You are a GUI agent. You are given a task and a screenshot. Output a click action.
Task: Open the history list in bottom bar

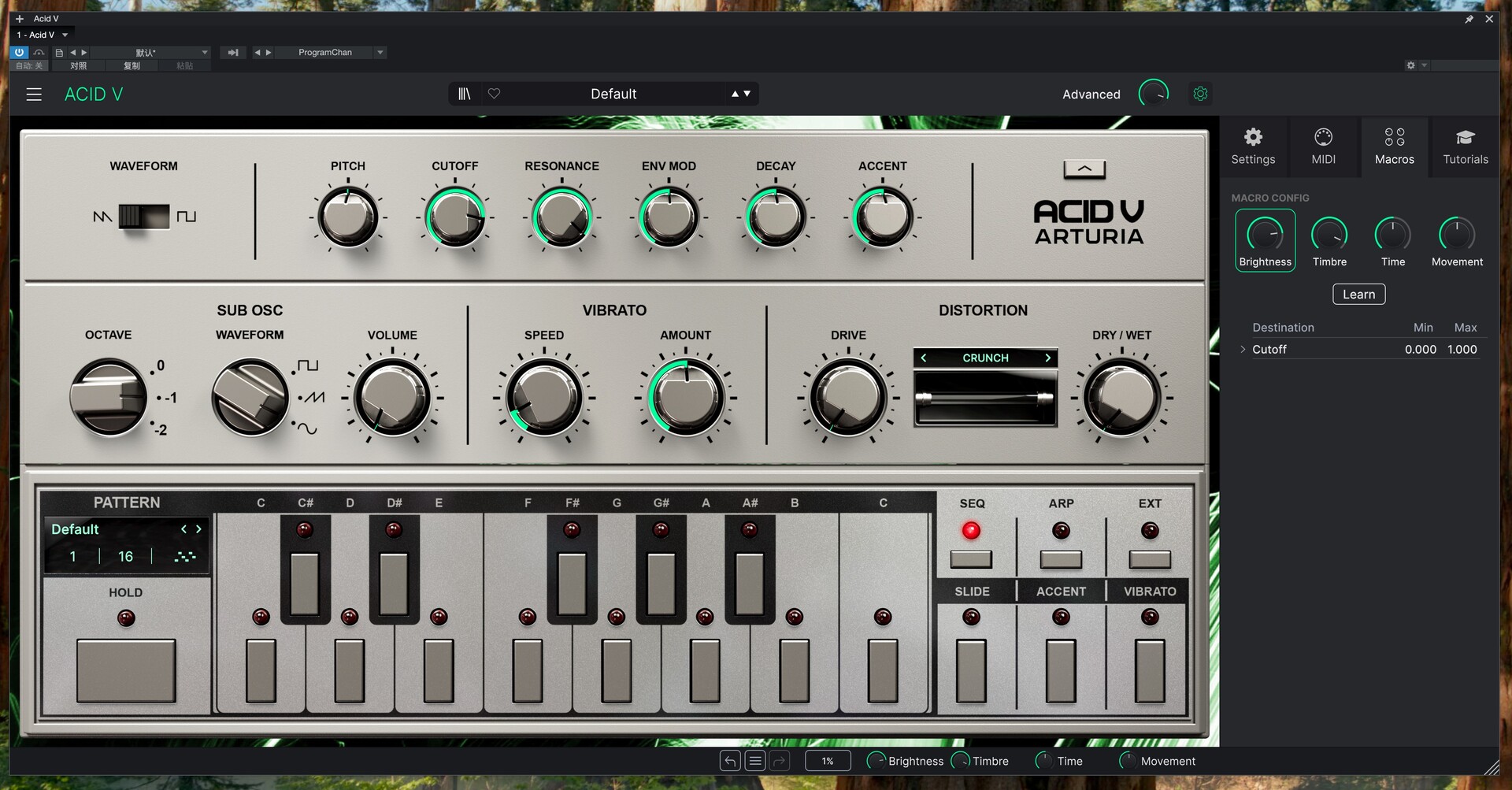tap(755, 761)
